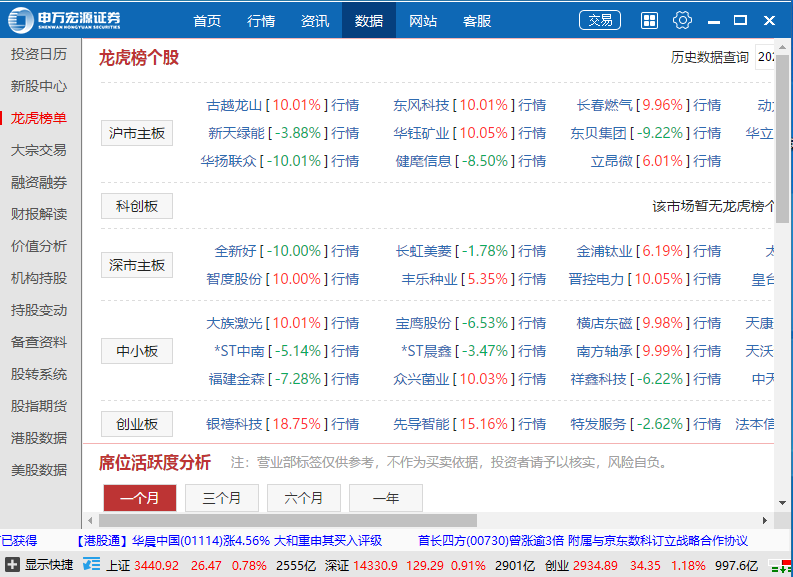The width and height of the screenshot is (793, 577).
Task: Open 机构持股 in the sidebar
Action: point(39,278)
